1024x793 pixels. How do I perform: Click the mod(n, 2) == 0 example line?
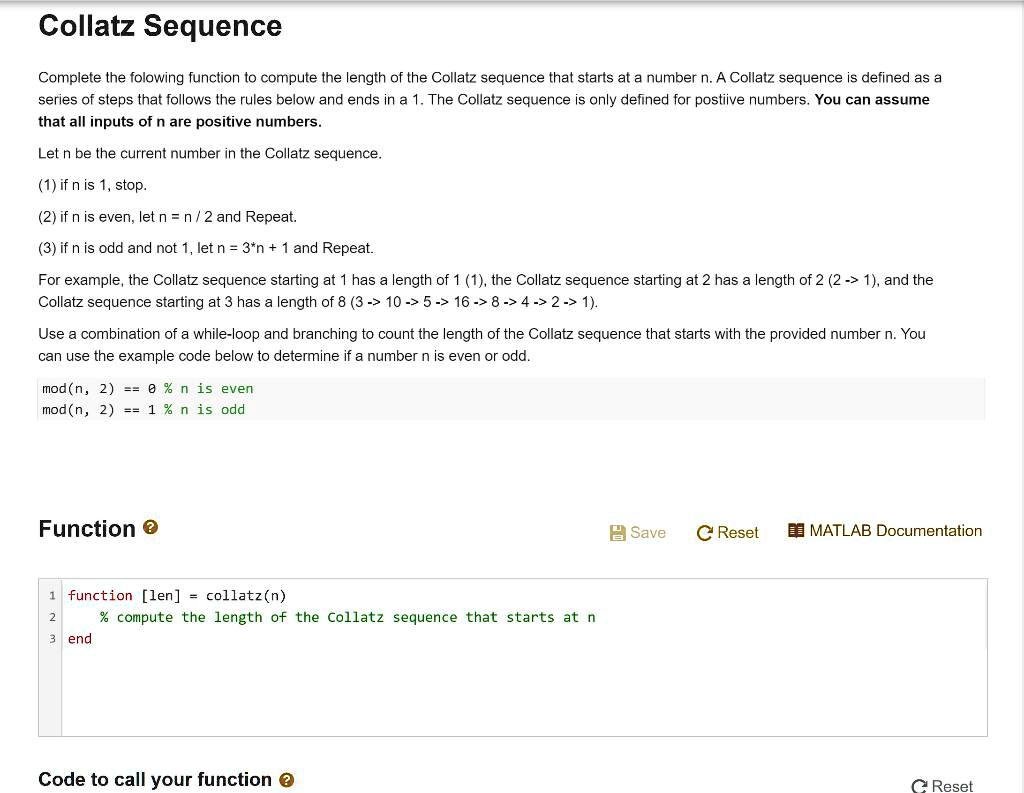(x=148, y=389)
